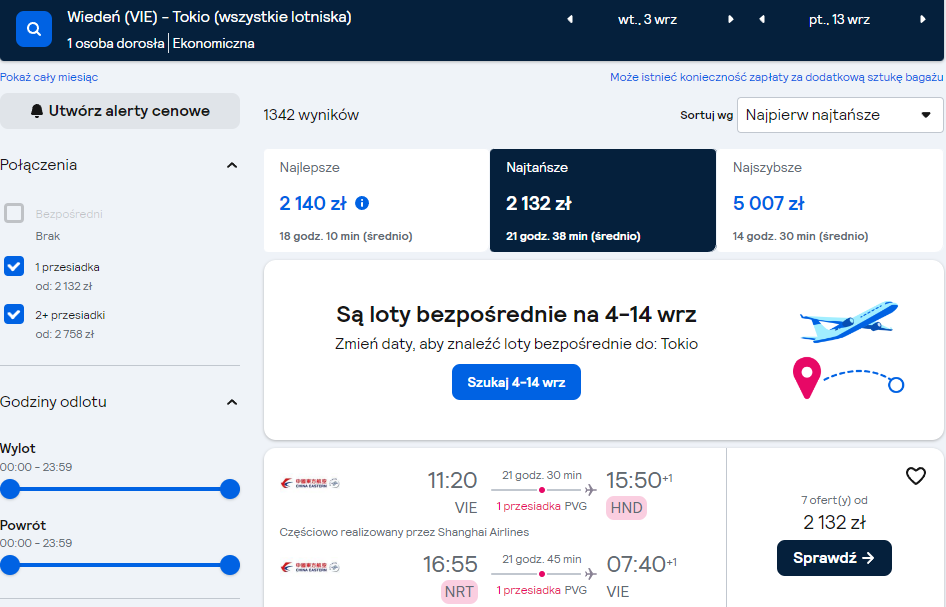Tick the Bezpośredni checkbox
The image size is (946, 607).
[x=14, y=213]
